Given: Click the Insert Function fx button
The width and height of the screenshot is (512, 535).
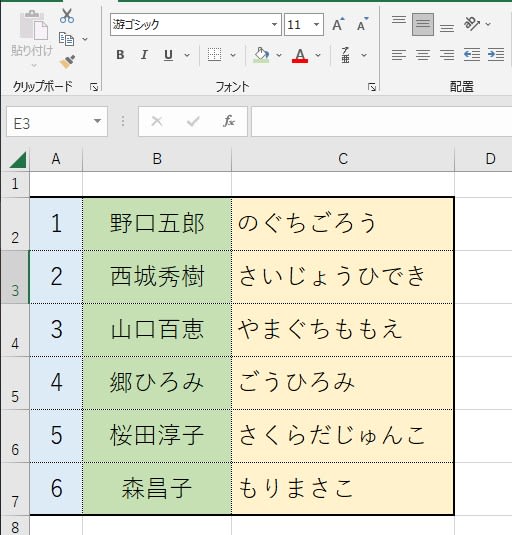Looking at the screenshot, I should pos(229,121).
